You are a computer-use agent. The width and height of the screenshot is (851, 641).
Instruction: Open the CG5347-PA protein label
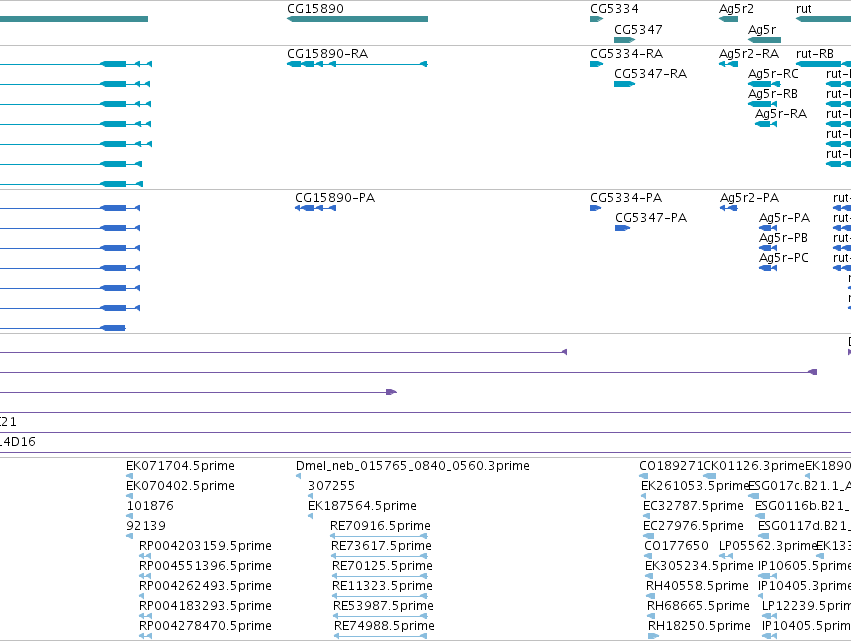pos(651,218)
